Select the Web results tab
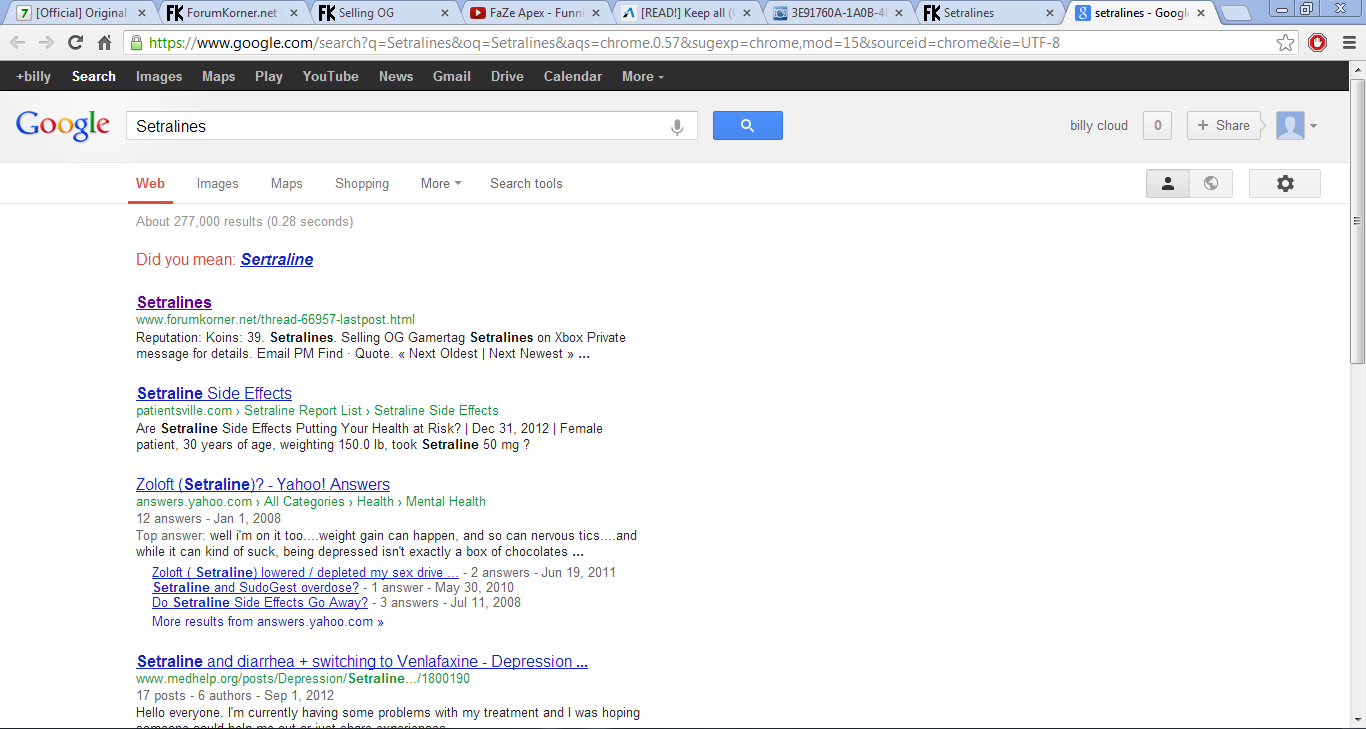This screenshot has width=1366, height=729. (150, 183)
